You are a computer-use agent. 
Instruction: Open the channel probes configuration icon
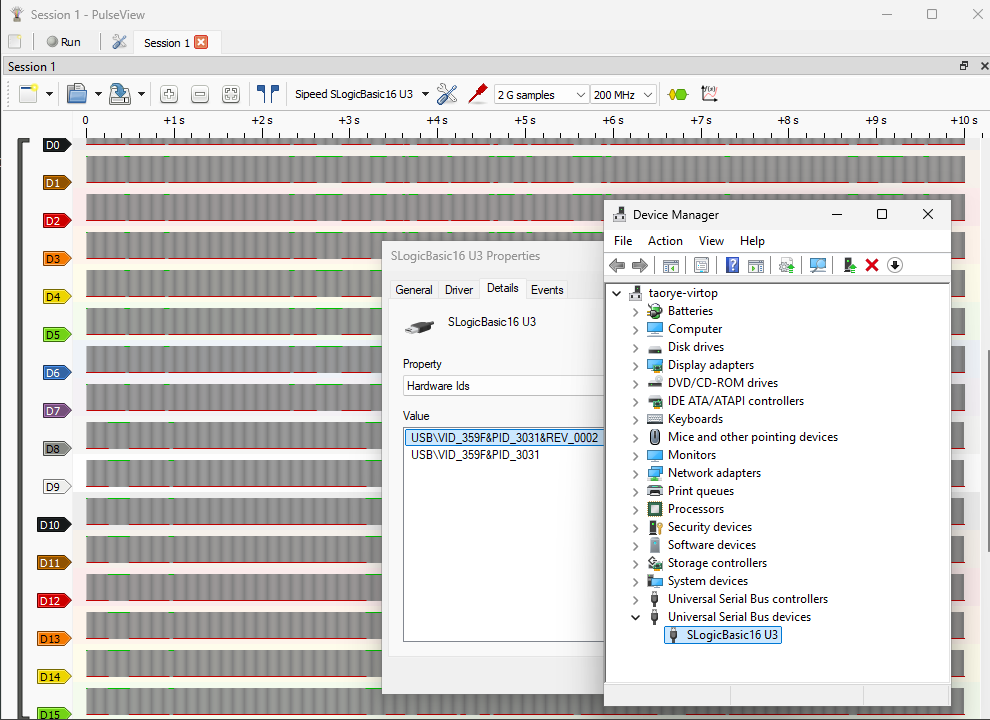click(x=478, y=94)
